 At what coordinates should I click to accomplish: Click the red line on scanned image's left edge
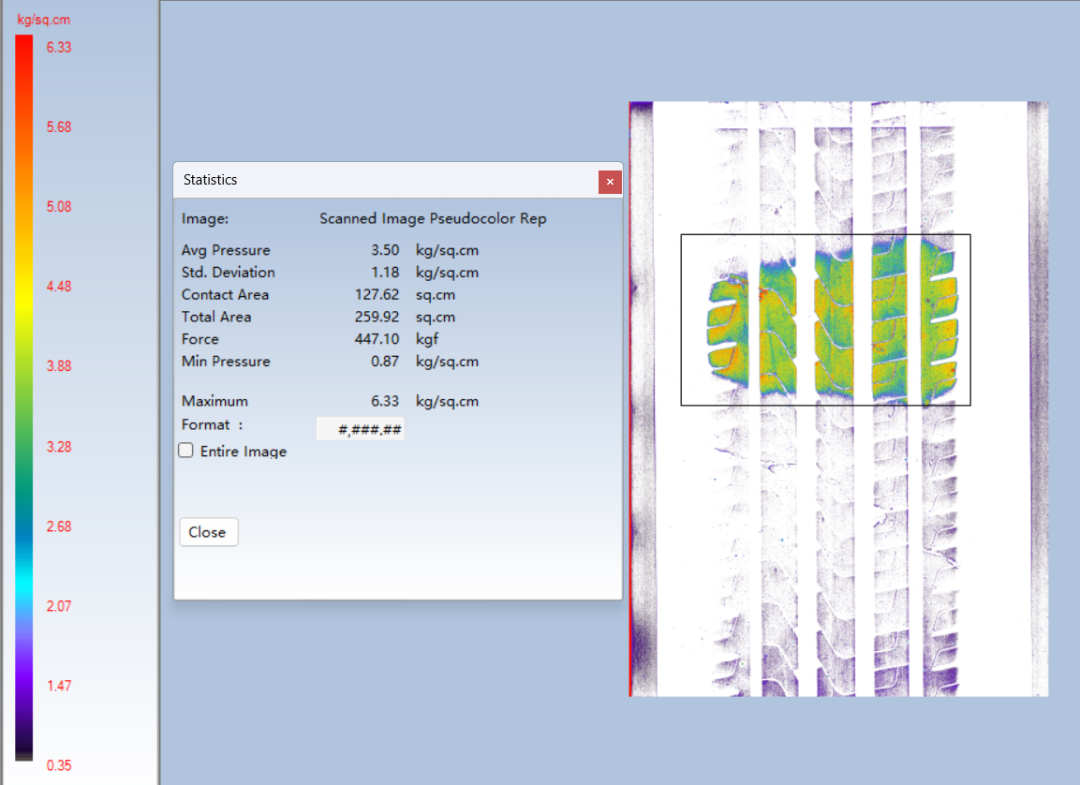point(630,400)
